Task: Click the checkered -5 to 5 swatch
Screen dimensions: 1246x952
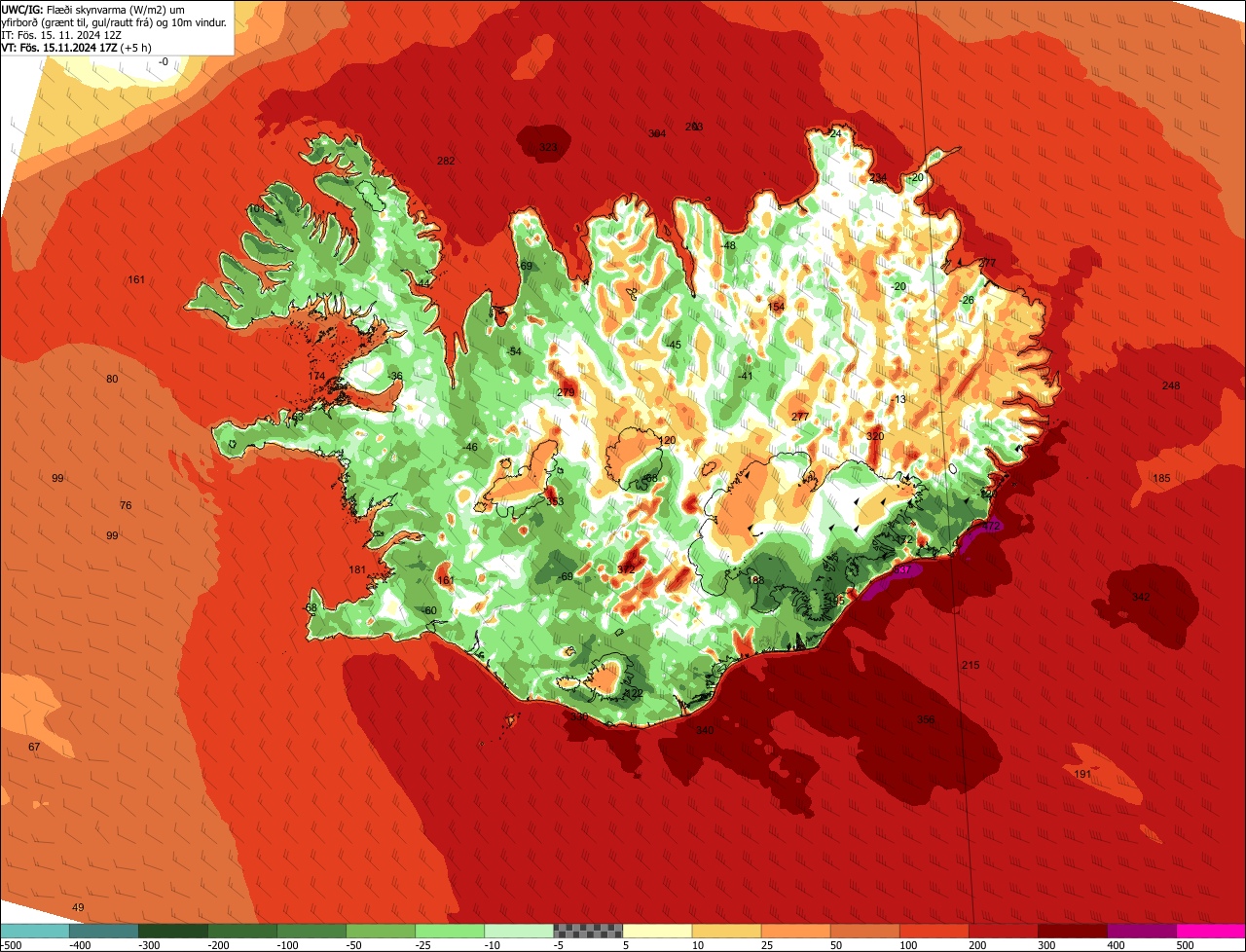Action: point(587,930)
